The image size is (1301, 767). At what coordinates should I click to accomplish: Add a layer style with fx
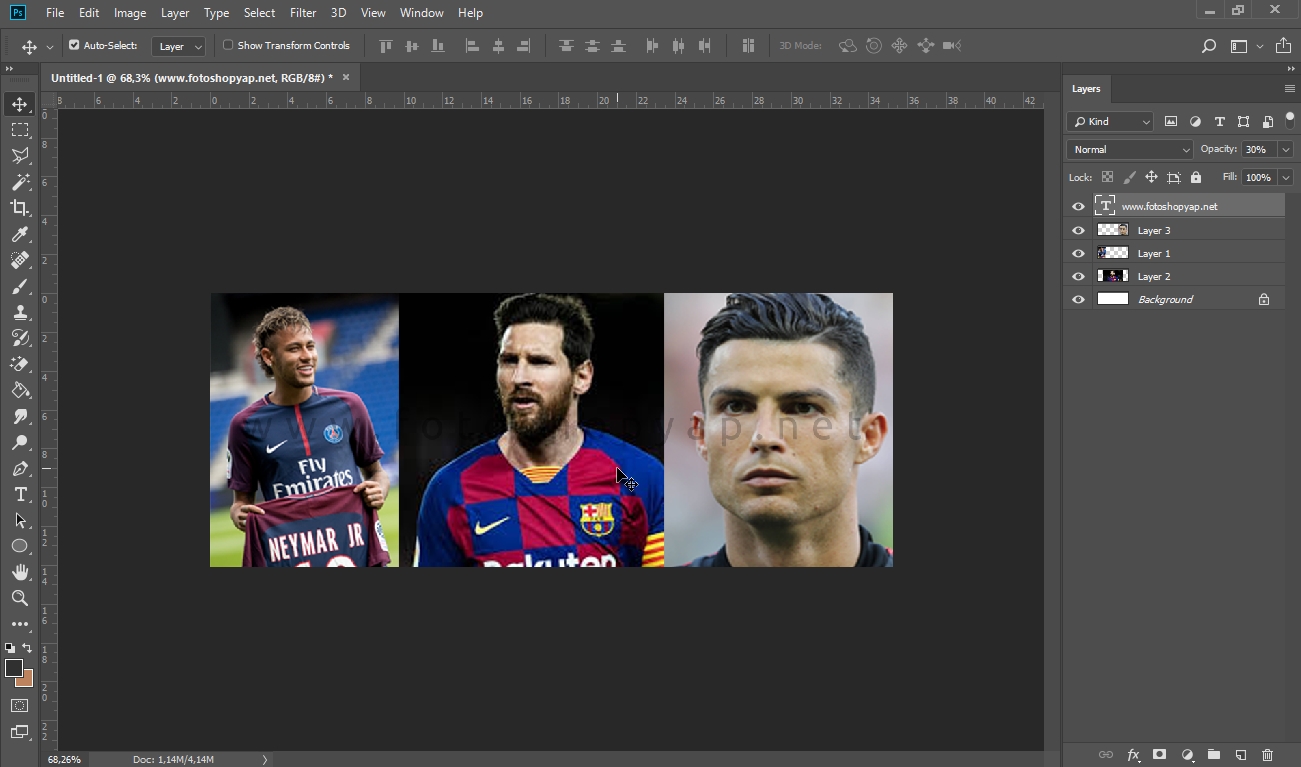[x=1133, y=755]
